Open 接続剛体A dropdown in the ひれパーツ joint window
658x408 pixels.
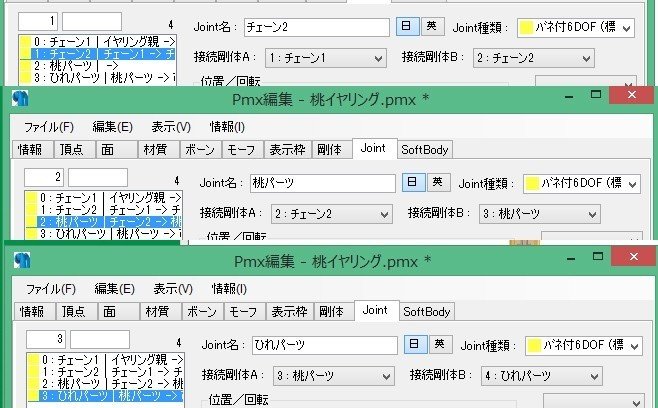334,376
